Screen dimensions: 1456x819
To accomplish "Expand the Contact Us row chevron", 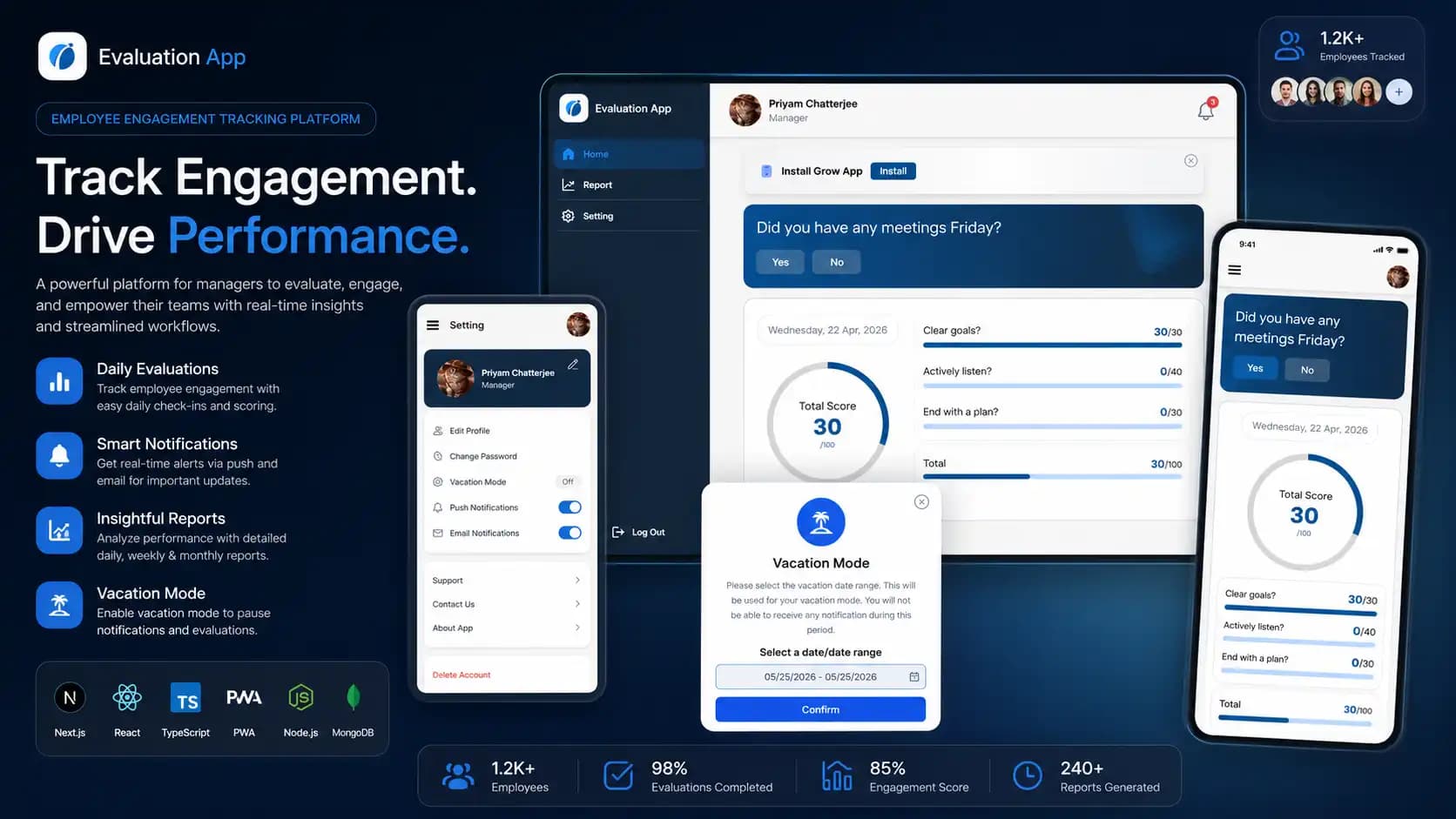I will (577, 604).
